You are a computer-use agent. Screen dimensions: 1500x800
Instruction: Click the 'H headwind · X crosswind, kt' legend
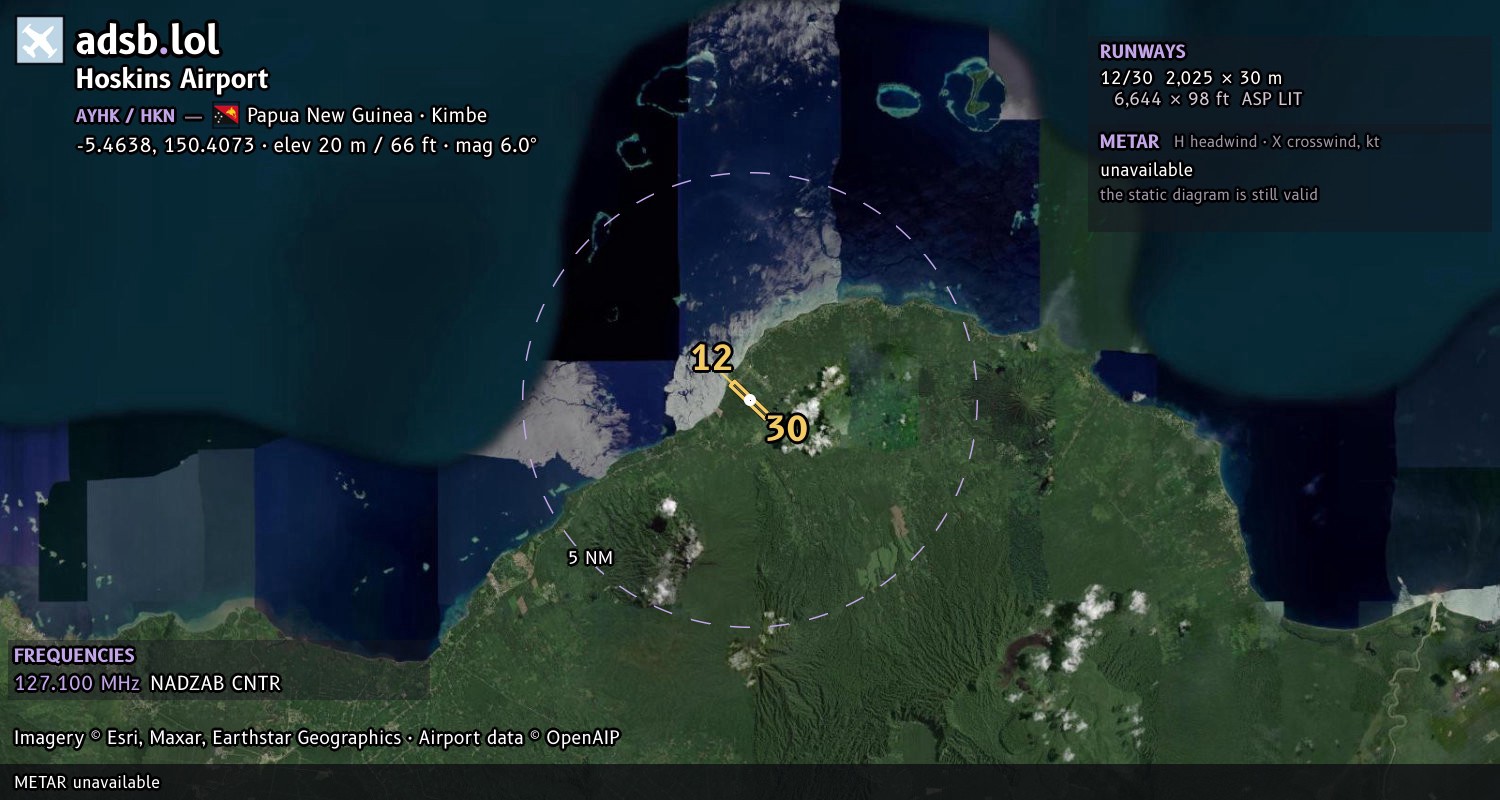pyautogui.click(x=1277, y=142)
